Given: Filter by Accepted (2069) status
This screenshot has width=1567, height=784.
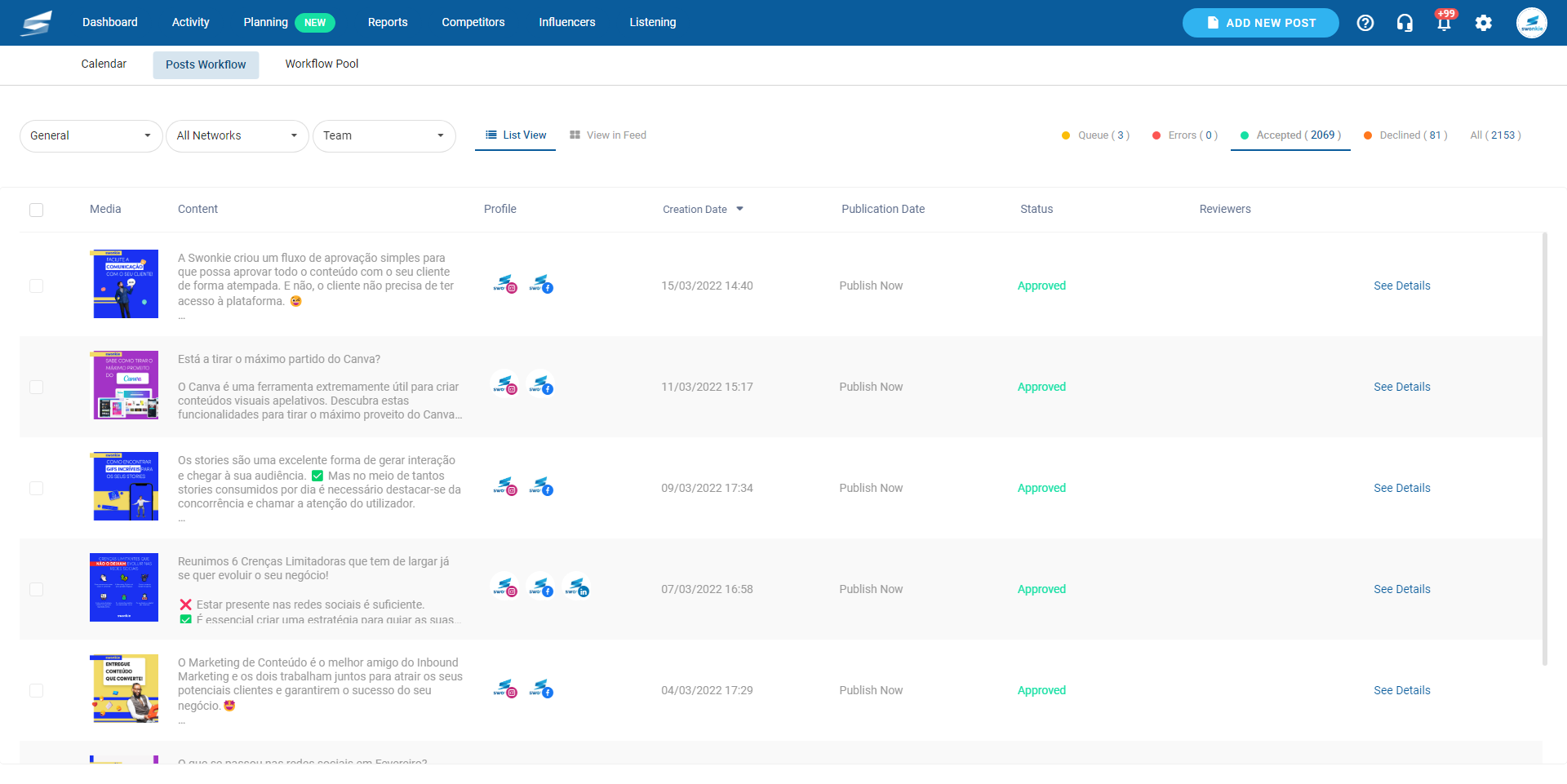Looking at the screenshot, I should [x=1291, y=135].
